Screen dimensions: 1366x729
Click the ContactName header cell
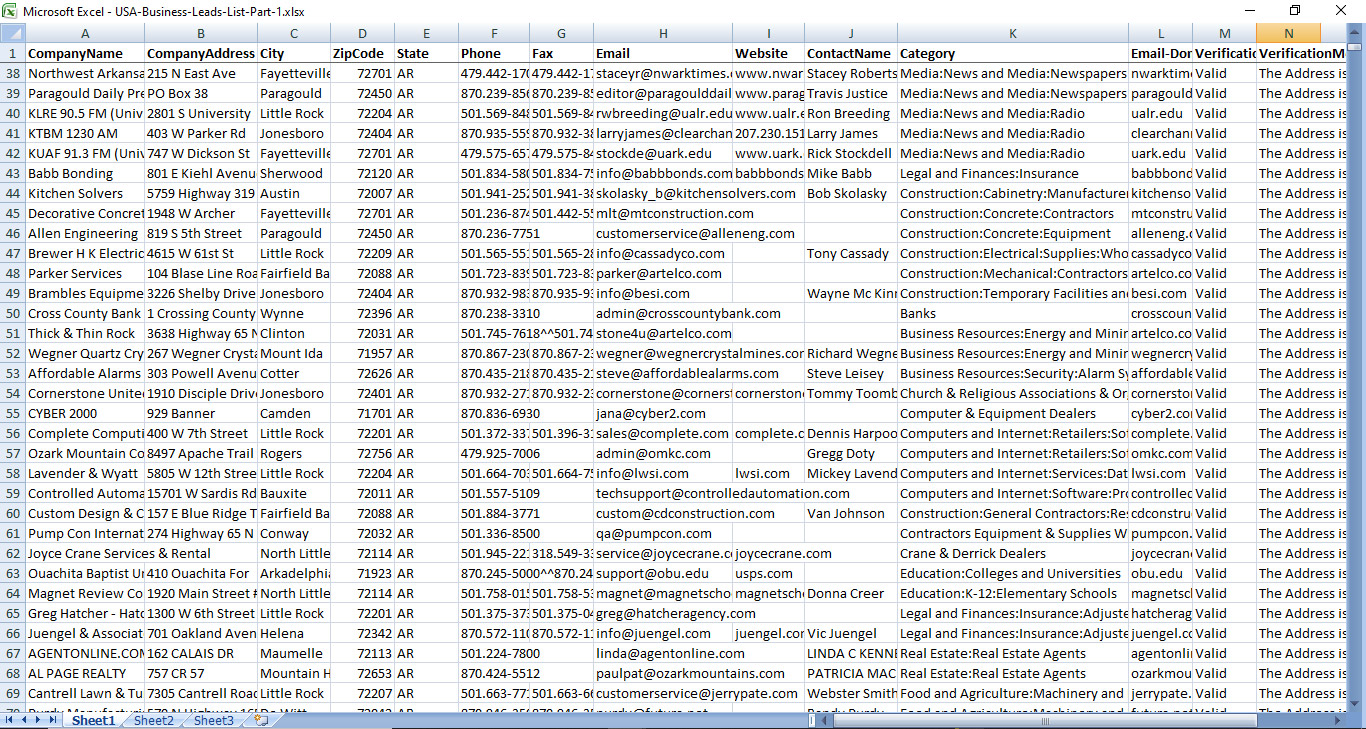[x=851, y=53]
